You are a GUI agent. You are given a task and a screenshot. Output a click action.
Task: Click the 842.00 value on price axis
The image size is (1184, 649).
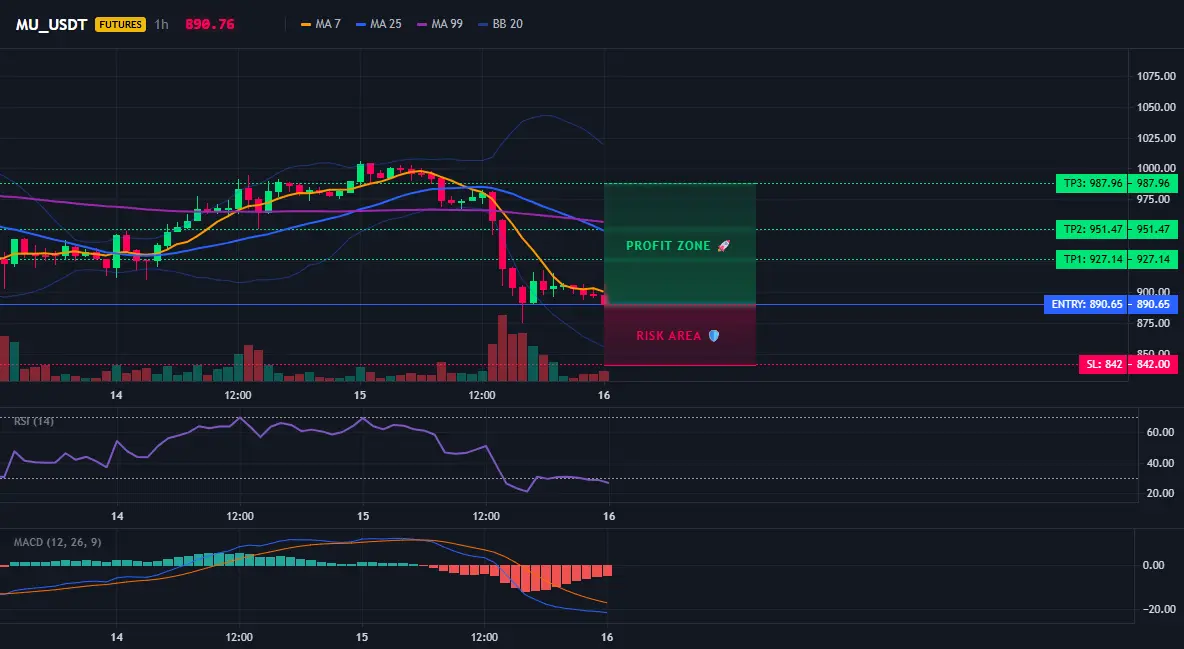point(1153,364)
